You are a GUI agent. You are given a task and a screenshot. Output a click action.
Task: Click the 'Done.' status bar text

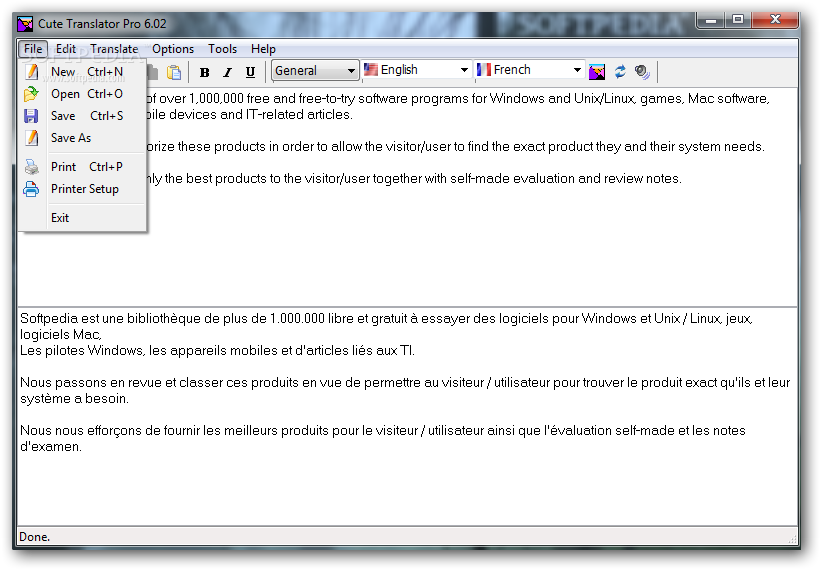(x=35, y=537)
